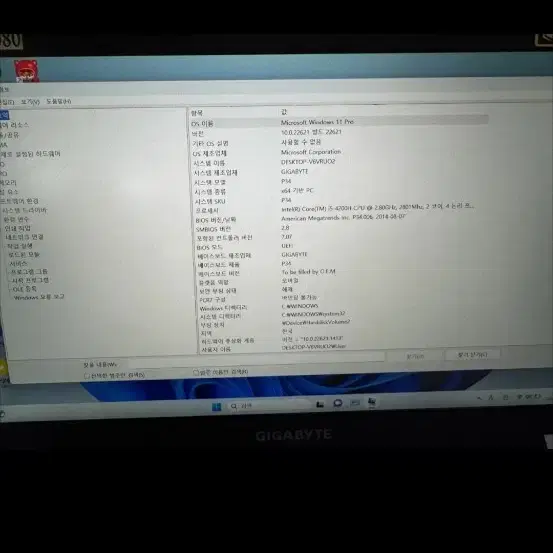Enable the '선택한 범주만 검색' checkbox
Viewport: 553px width, 553px height.
86,376
